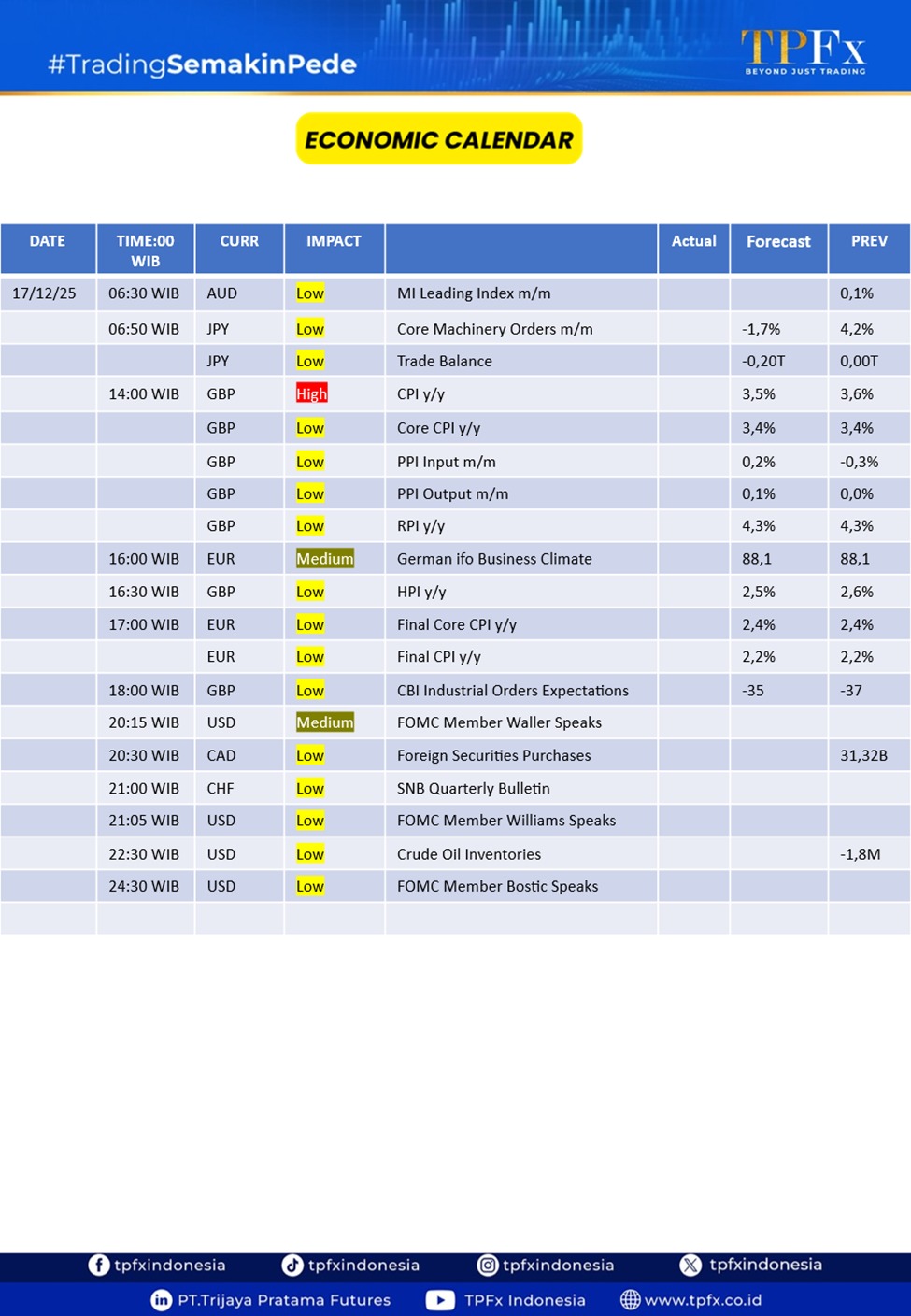
Task: Click the Instagram icon in the footer
Action: tap(488, 1265)
